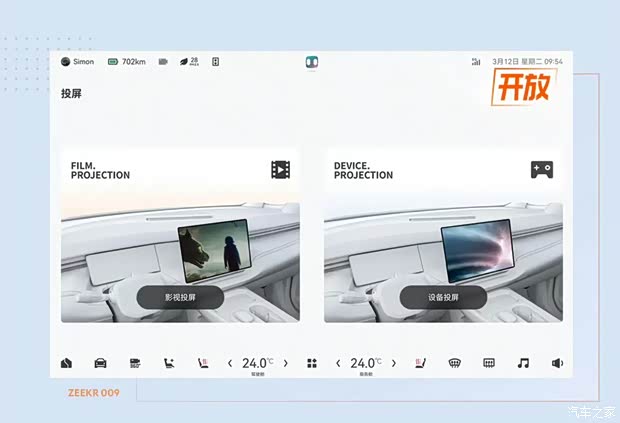Click the game controller device icon
The height and width of the screenshot is (423, 620).
click(x=542, y=170)
